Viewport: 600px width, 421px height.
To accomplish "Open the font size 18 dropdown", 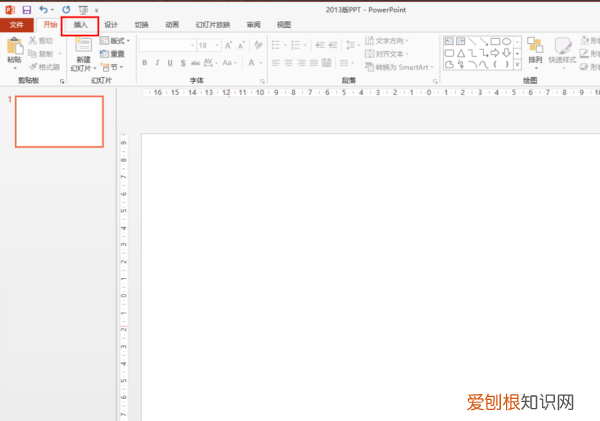I will click(217, 46).
